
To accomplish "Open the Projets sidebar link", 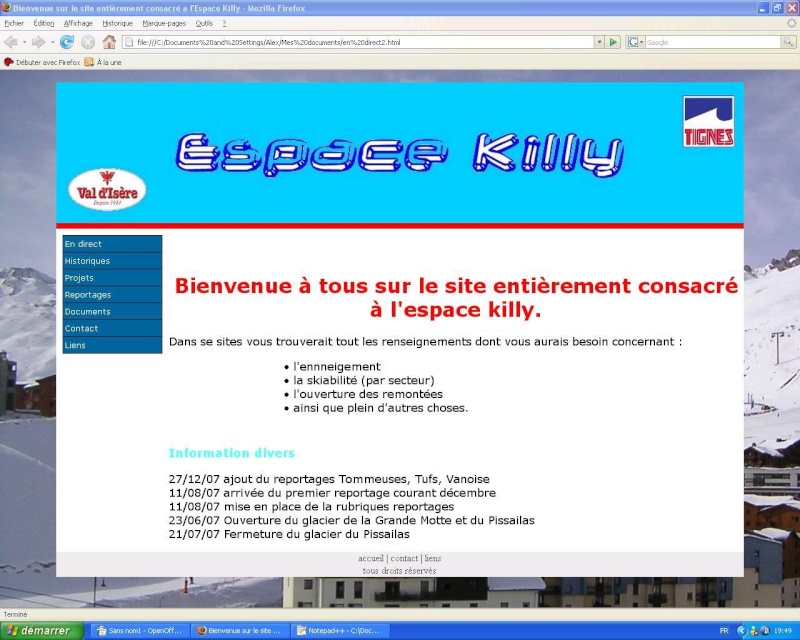I will (x=112, y=278).
